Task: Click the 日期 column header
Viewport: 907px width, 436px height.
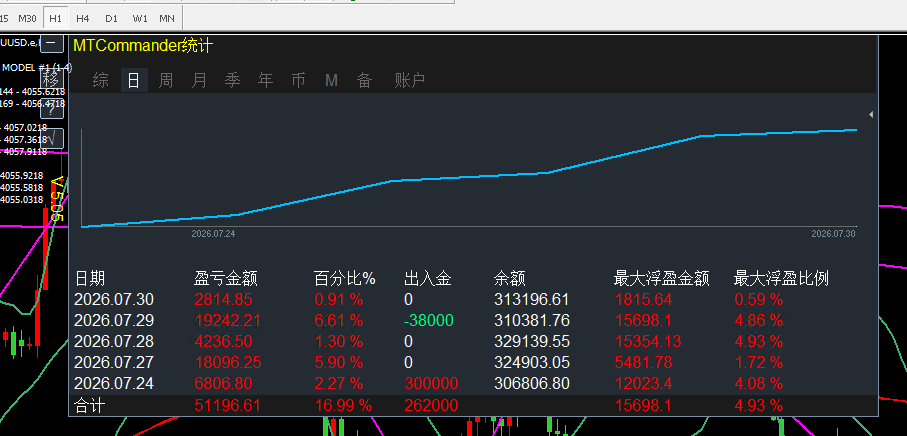Action: point(90,279)
